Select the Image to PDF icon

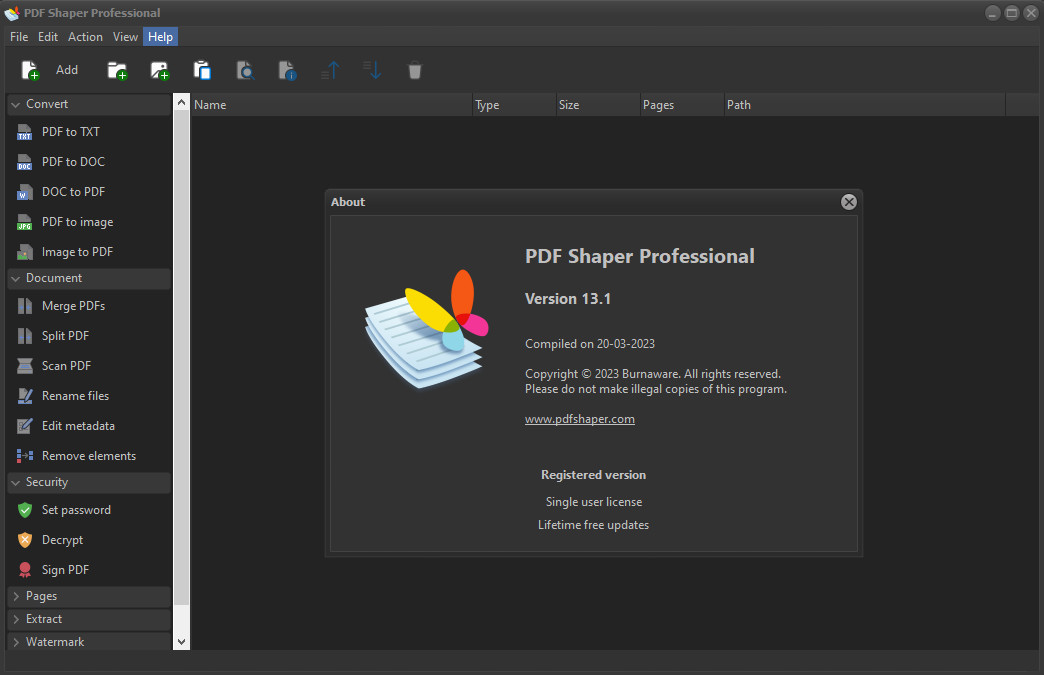tap(25, 252)
